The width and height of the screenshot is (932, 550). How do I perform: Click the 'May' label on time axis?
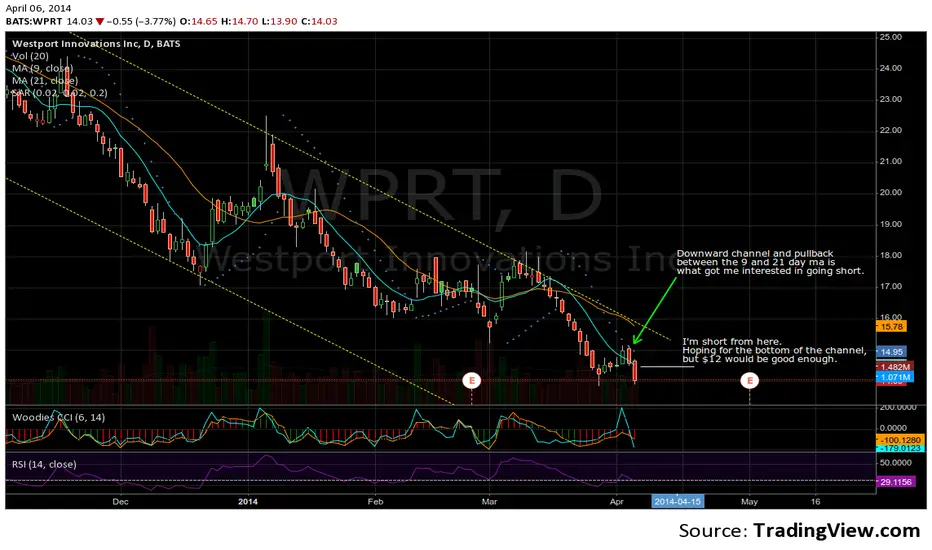(x=750, y=501)
